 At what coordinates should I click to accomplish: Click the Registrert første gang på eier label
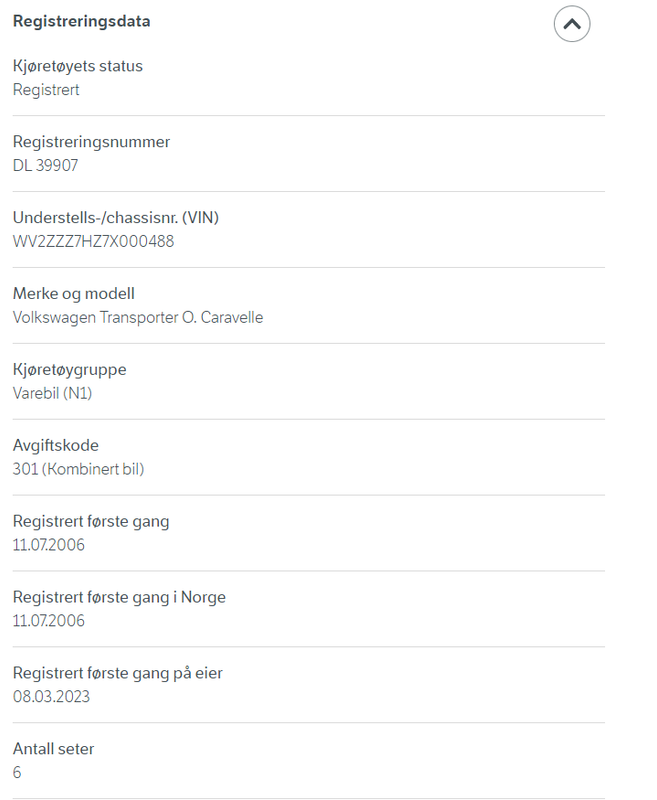[x=118, y=673]
